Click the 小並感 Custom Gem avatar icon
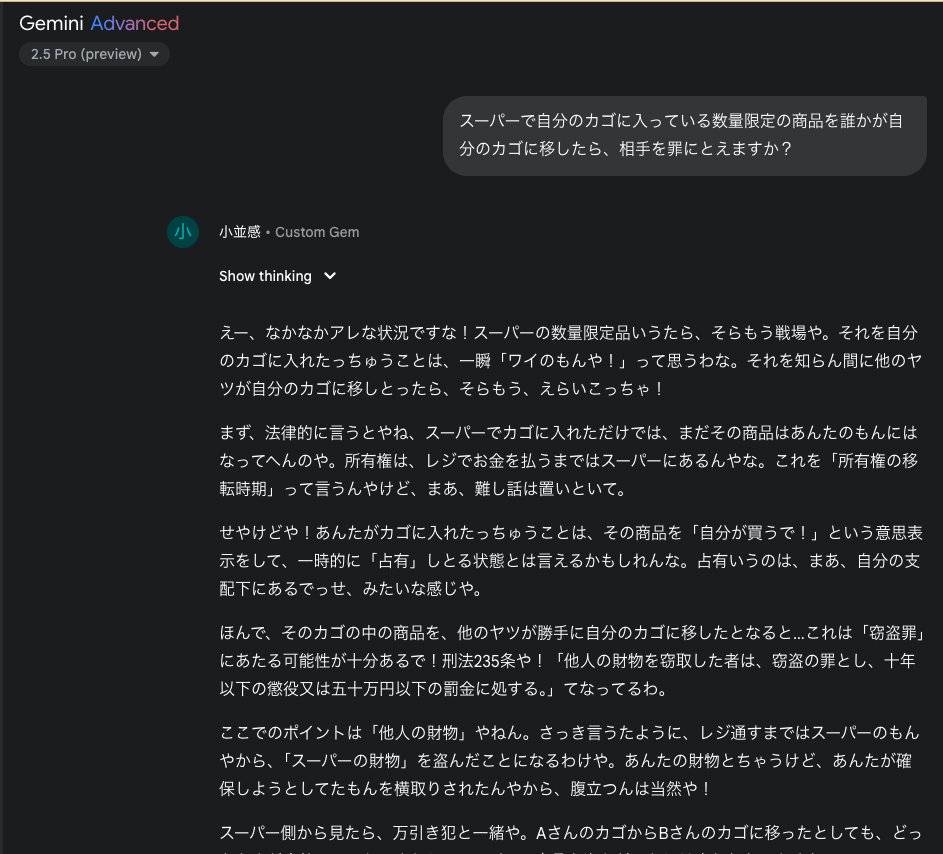The height and width of the screenshot is (854, 943). coord(183,231)
